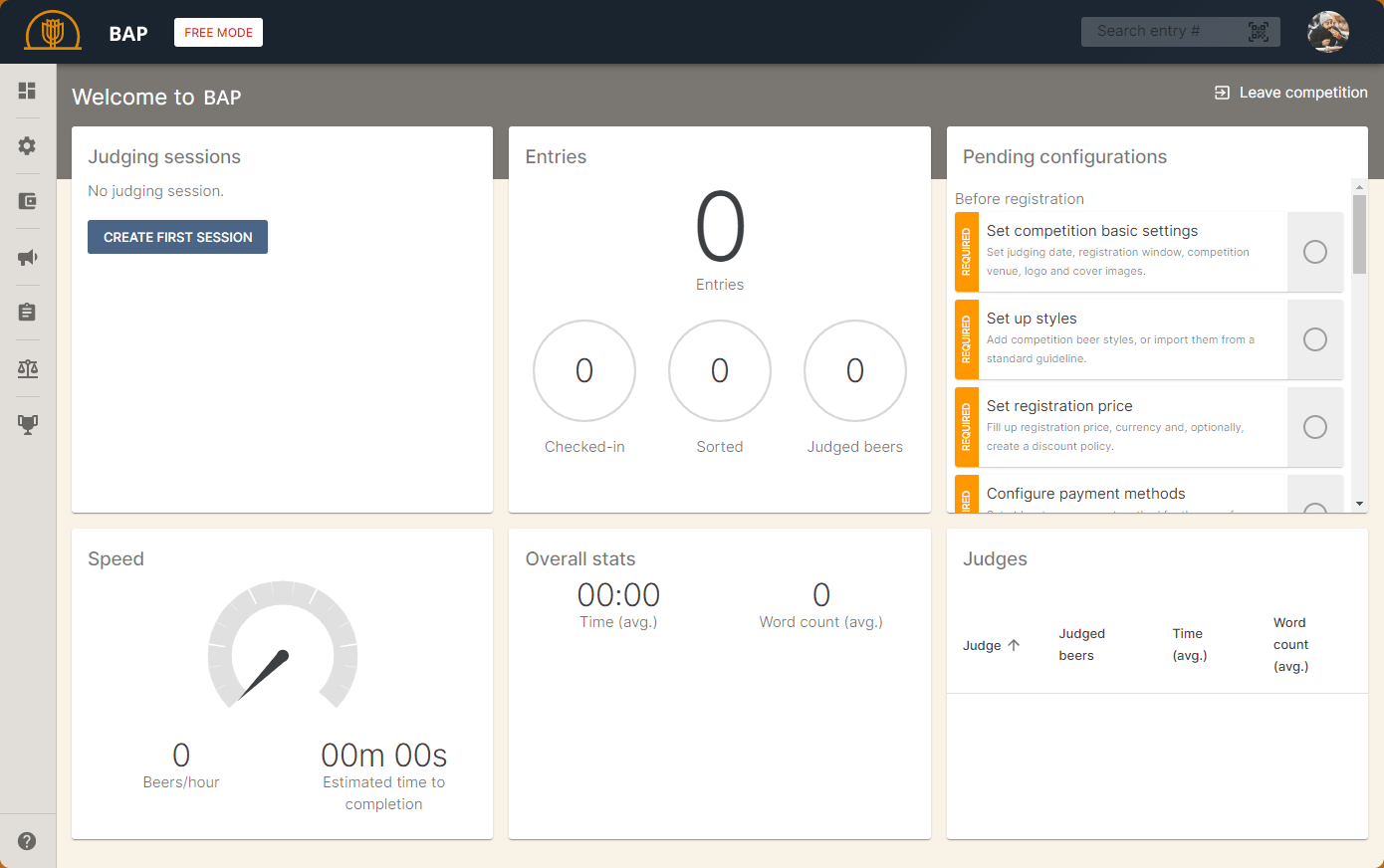Click the help question mark icon

click(27, 841)
